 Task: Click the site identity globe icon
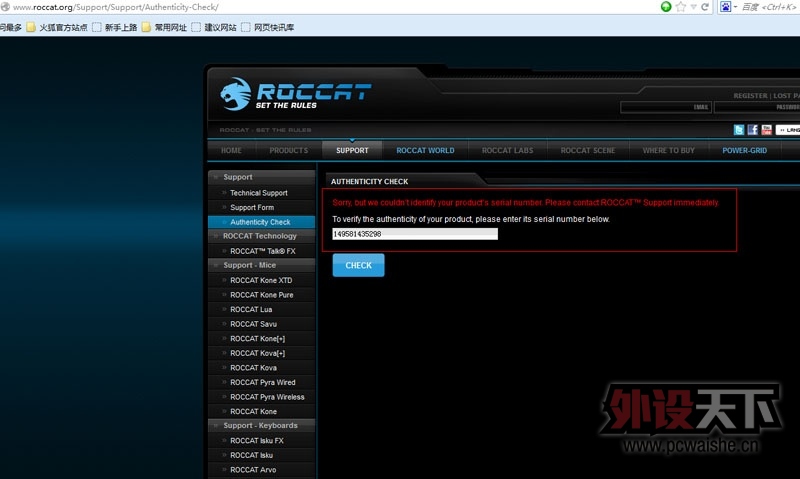pos(5,7)
